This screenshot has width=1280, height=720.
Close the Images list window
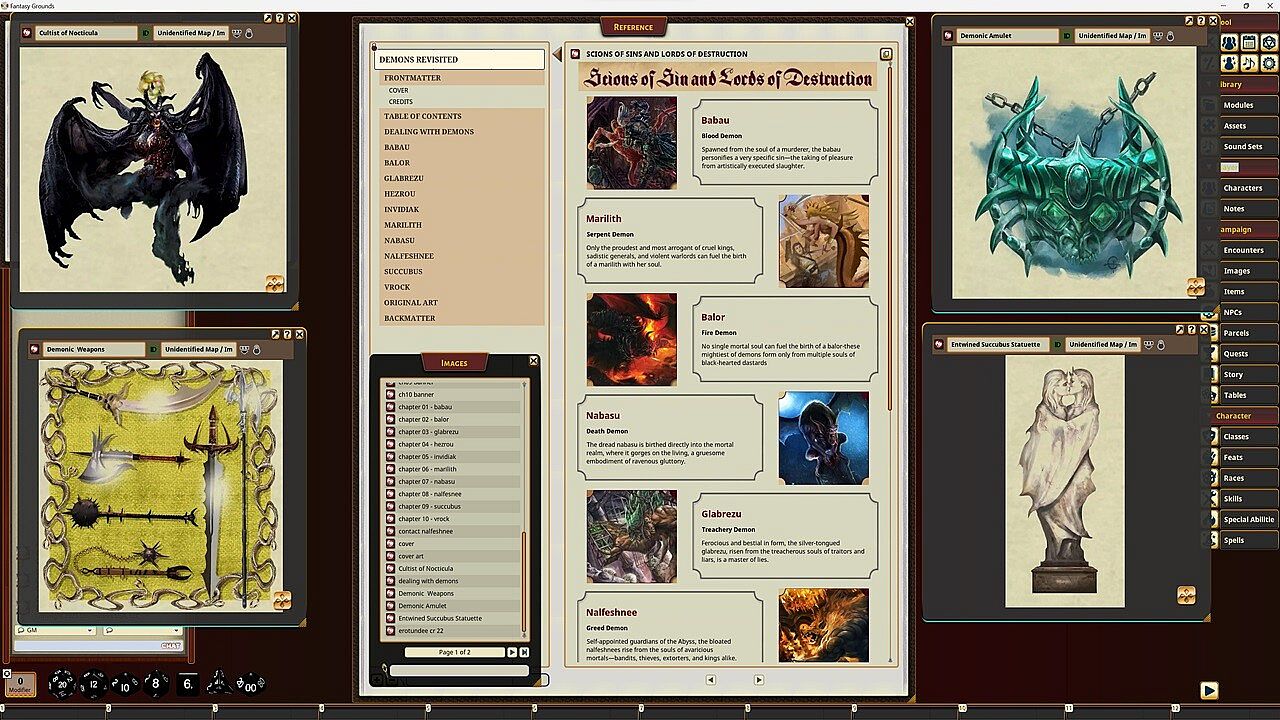click(x=533, y=360)
